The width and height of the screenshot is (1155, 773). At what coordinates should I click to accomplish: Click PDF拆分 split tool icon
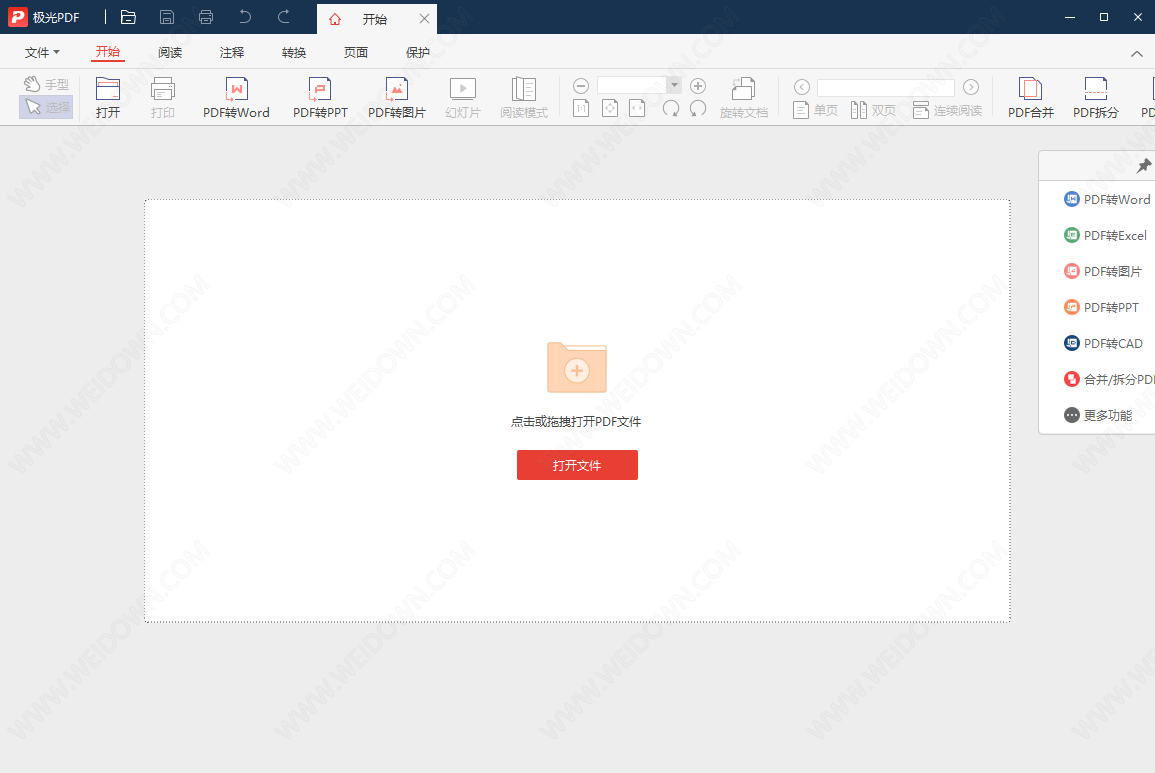pos(1095,97)
